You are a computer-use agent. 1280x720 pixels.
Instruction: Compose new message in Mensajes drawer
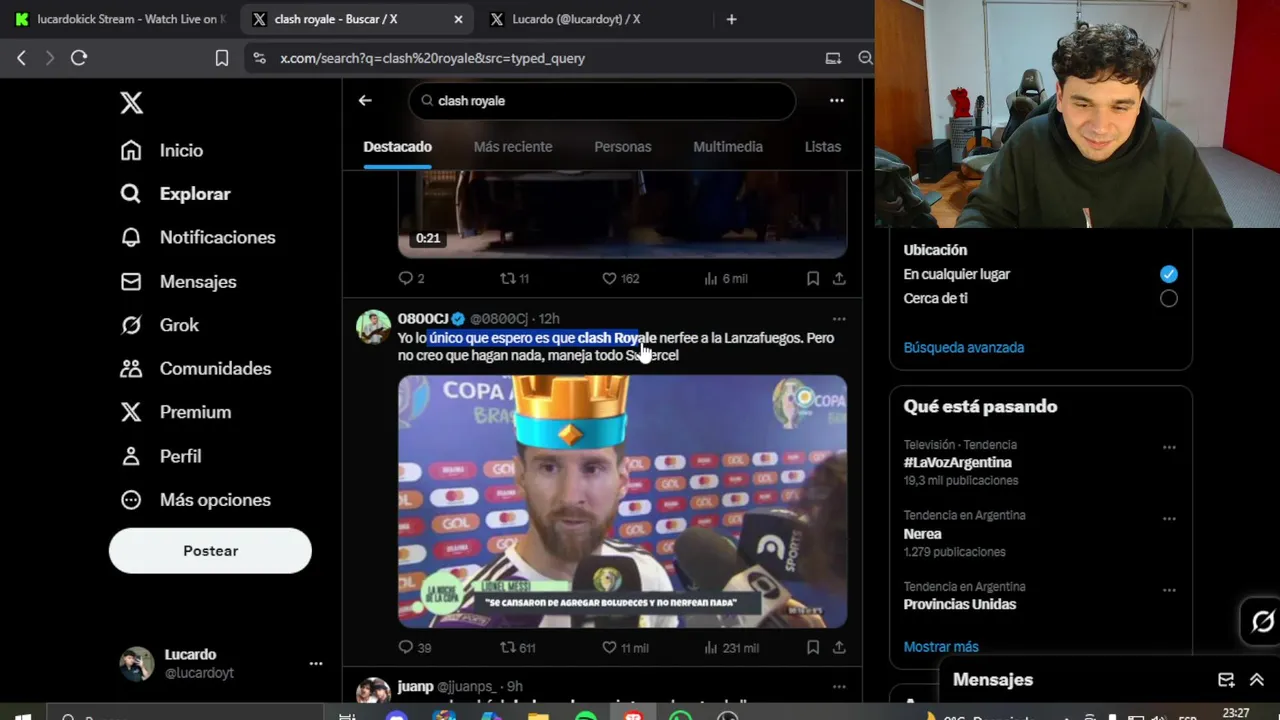pos(1226,680)
